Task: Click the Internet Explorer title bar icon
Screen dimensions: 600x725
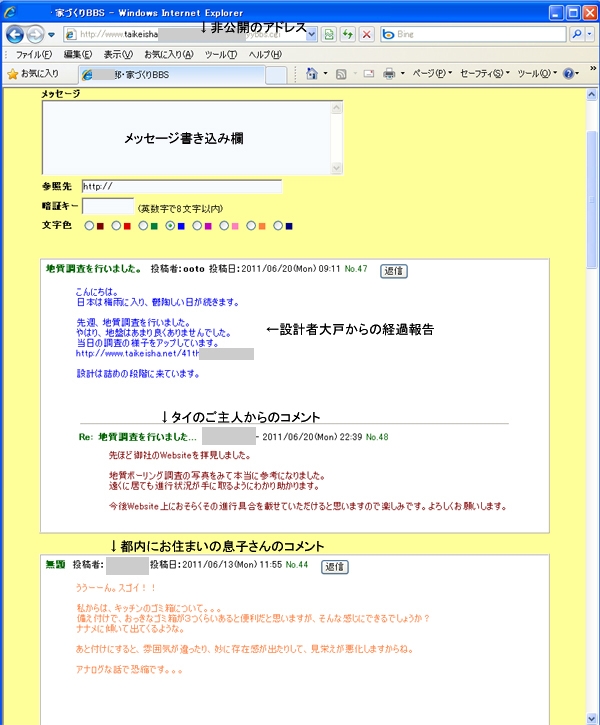Action: (x=10, y=12)
